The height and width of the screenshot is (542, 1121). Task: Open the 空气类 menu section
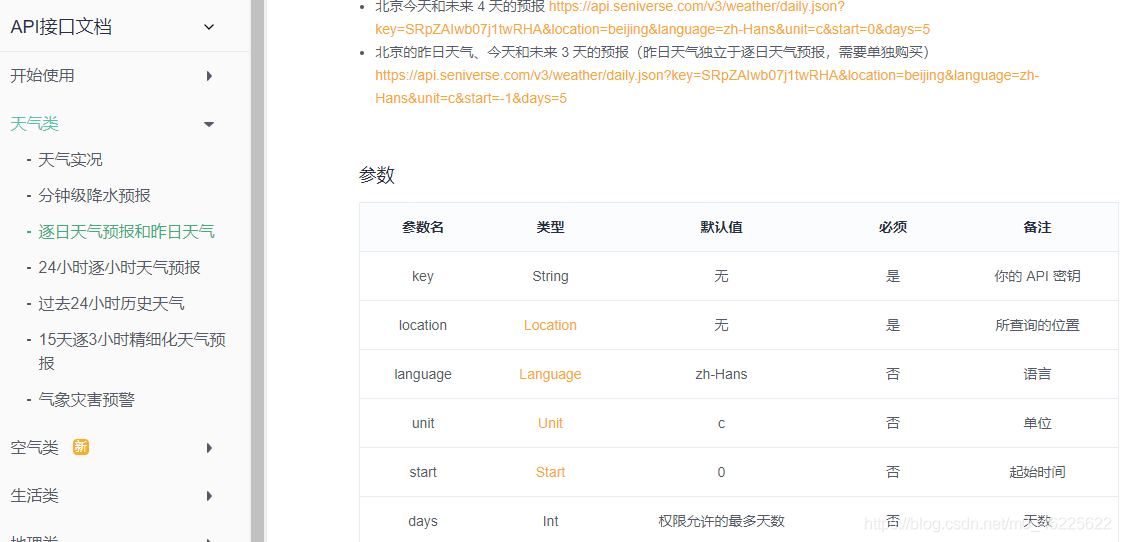click(34, 448)
